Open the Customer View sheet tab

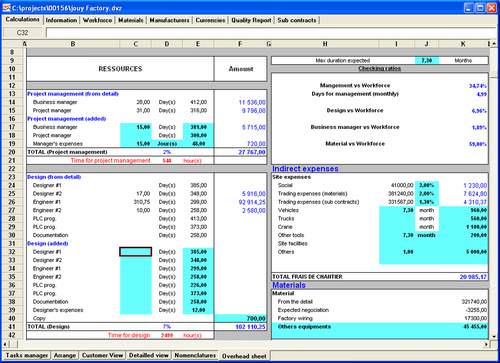(102, 355)
